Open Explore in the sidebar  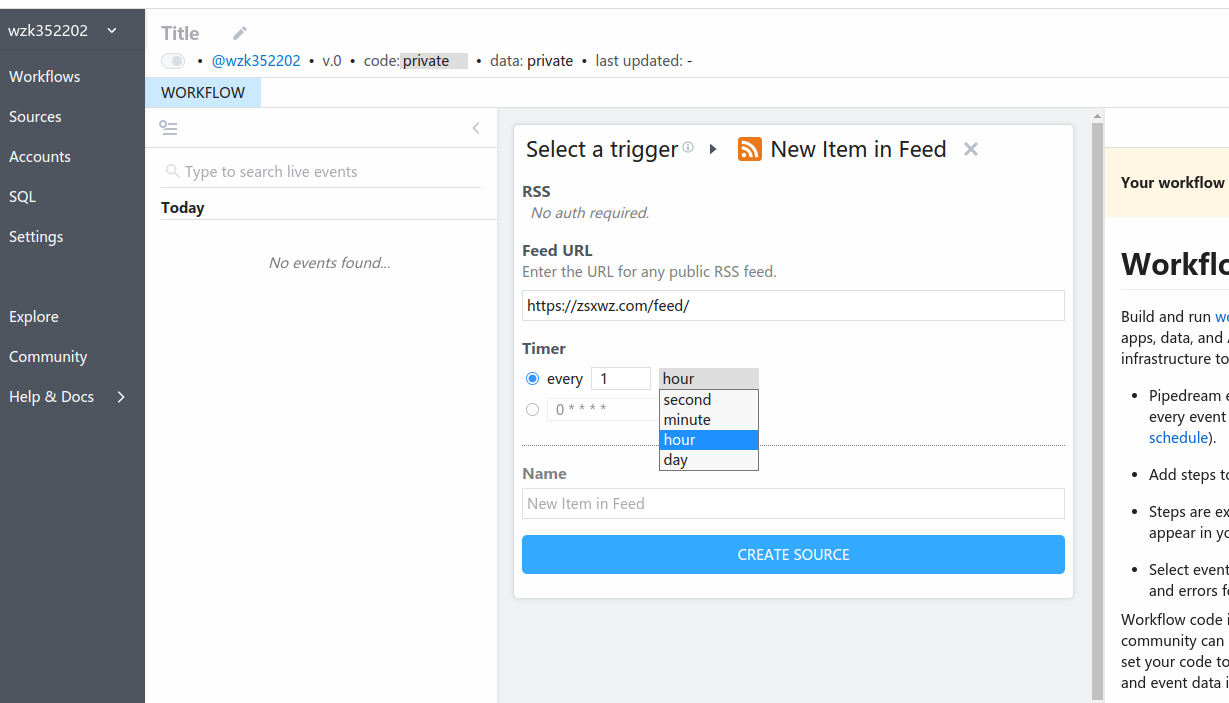(x=34, y=316)
